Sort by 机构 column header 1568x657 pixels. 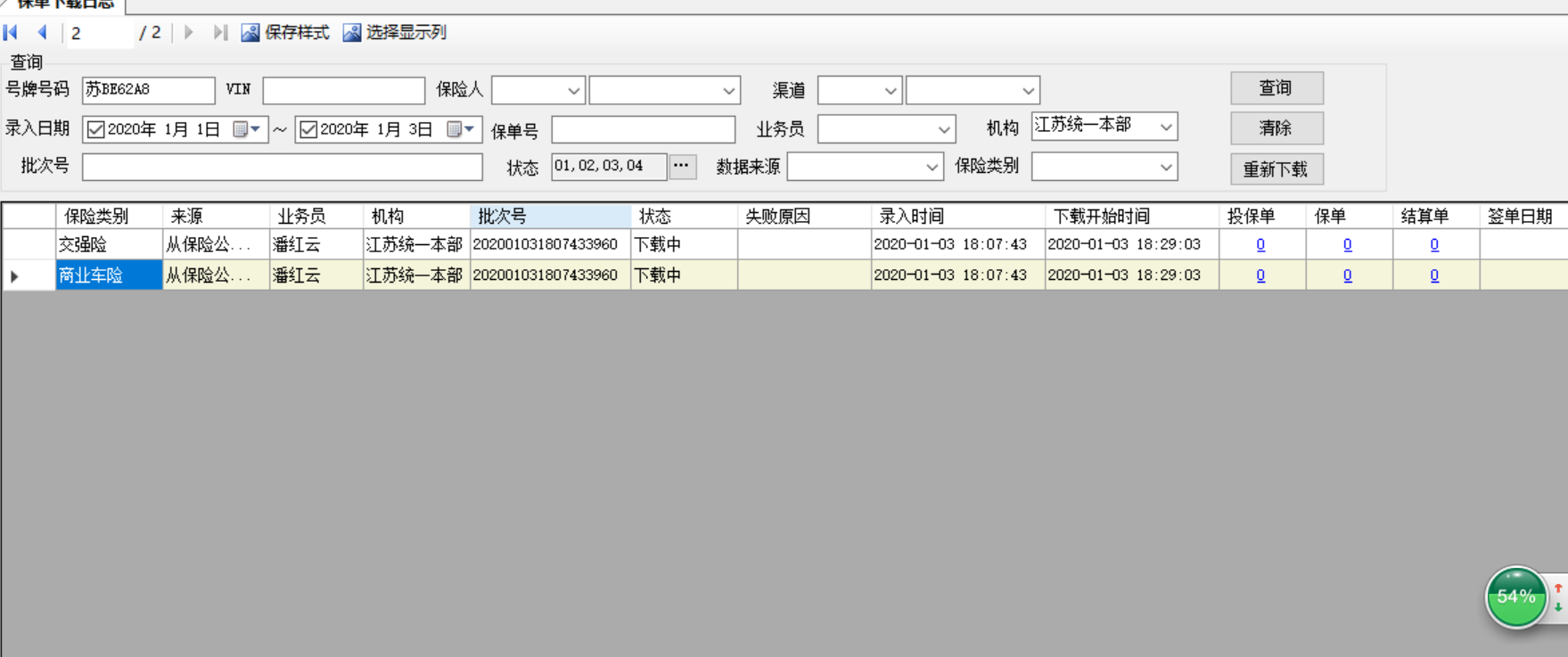tap(416, 217)
